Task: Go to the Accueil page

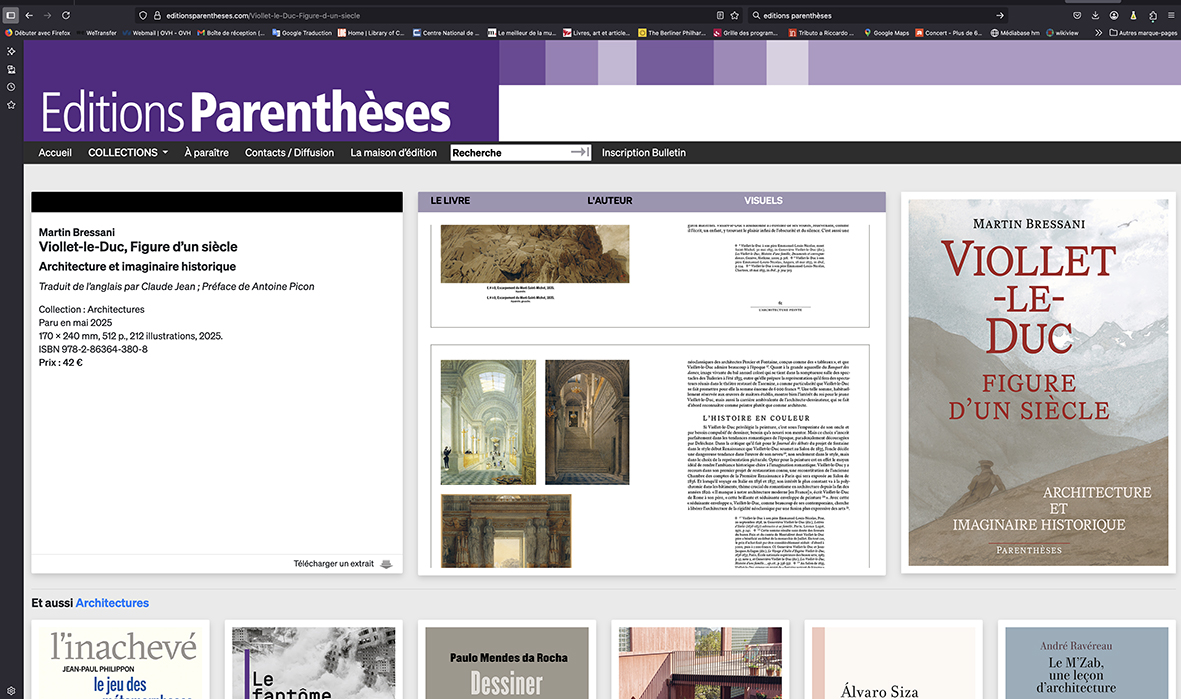Action: (55, 152)
